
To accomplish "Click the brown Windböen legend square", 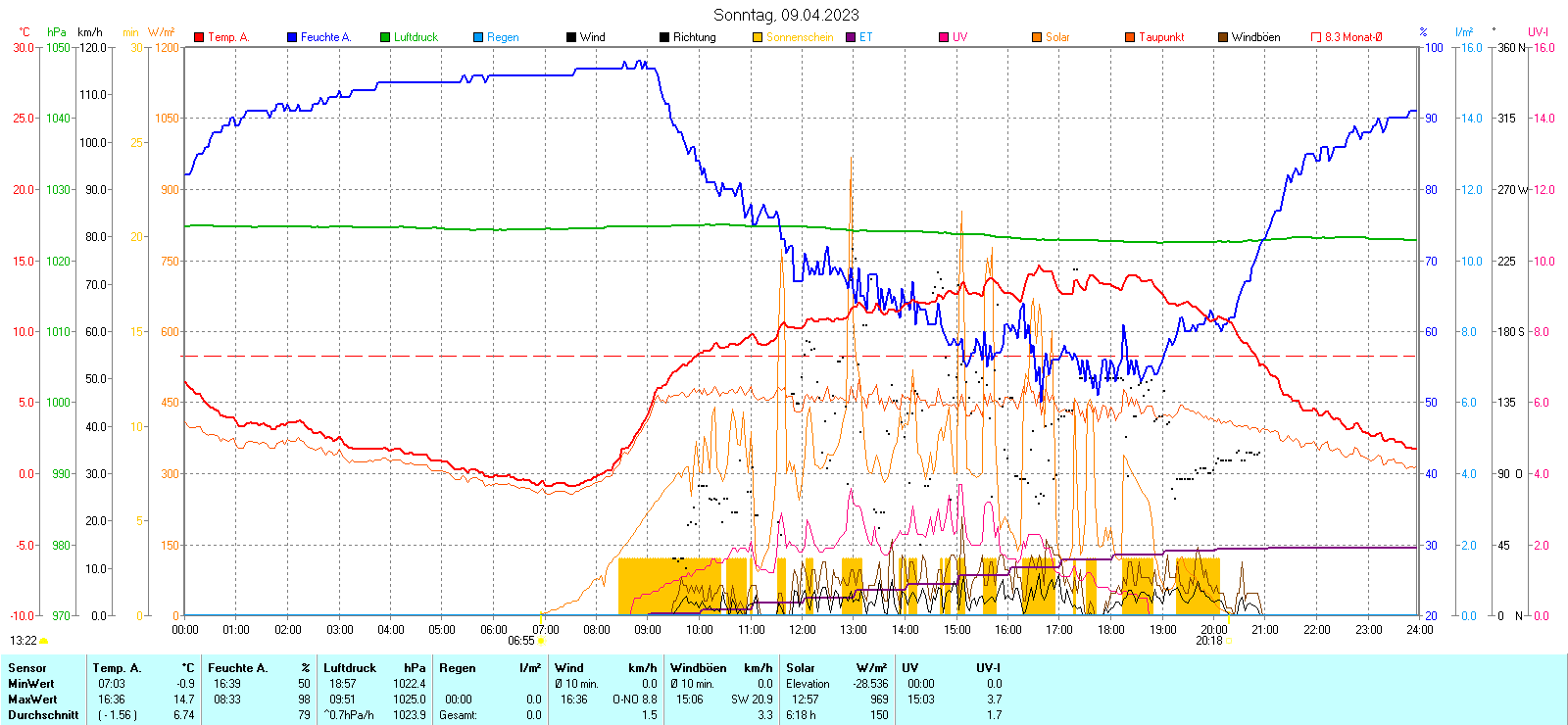I will pos(1223,37).
